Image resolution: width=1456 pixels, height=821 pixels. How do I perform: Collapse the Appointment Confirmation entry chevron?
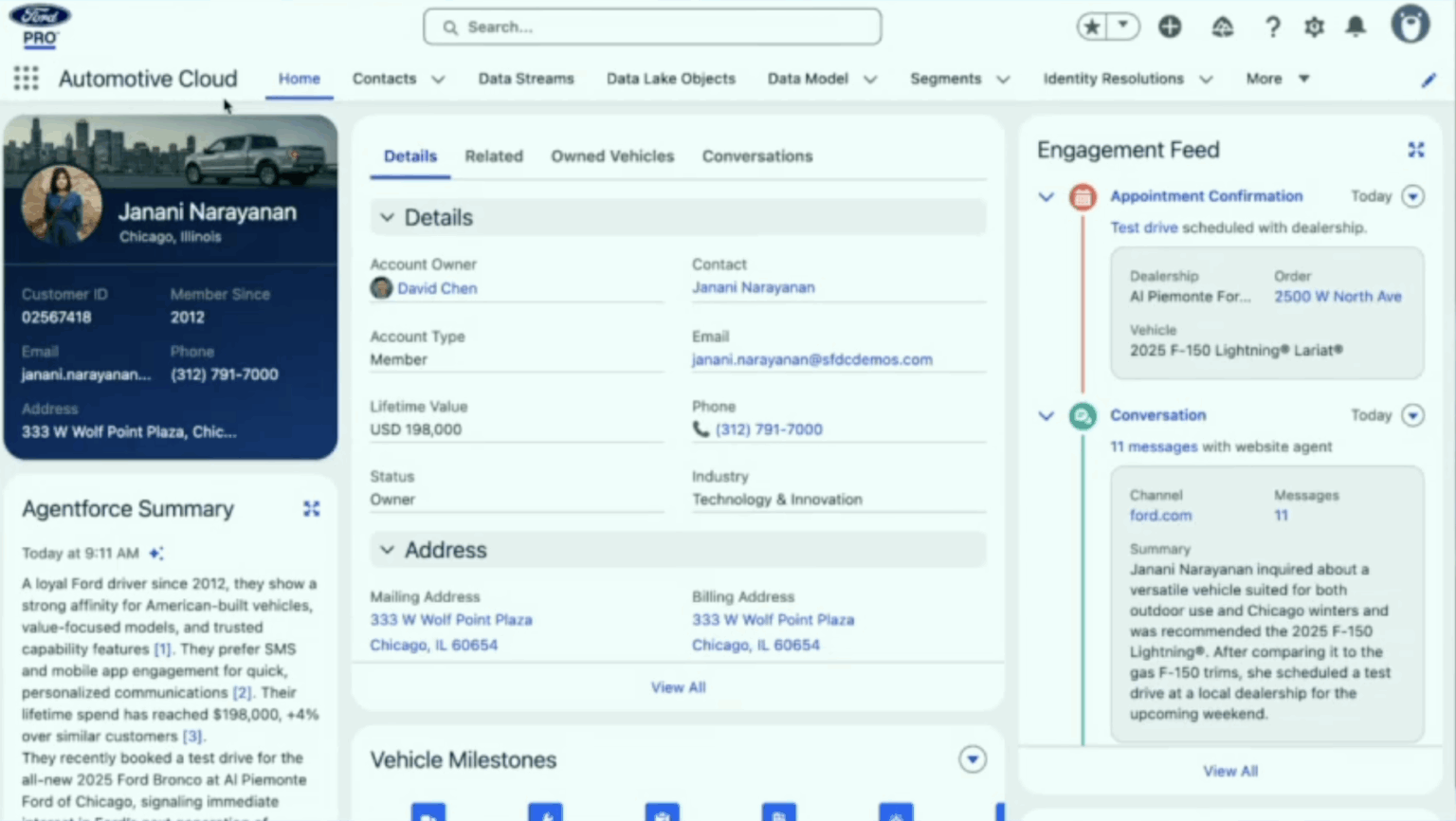coord(1046,197)
